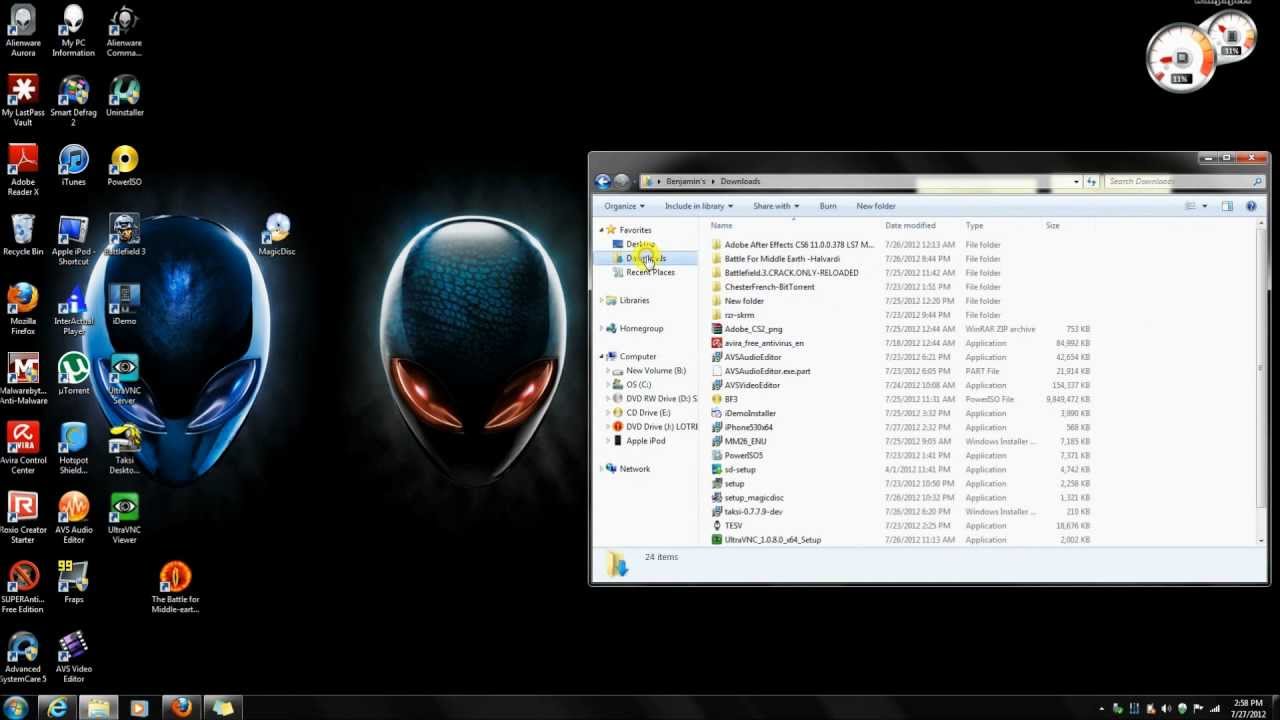The image size is (1280, 720).
Task: Open Windows Media Player from the taskbar
Action: [139, 707]
